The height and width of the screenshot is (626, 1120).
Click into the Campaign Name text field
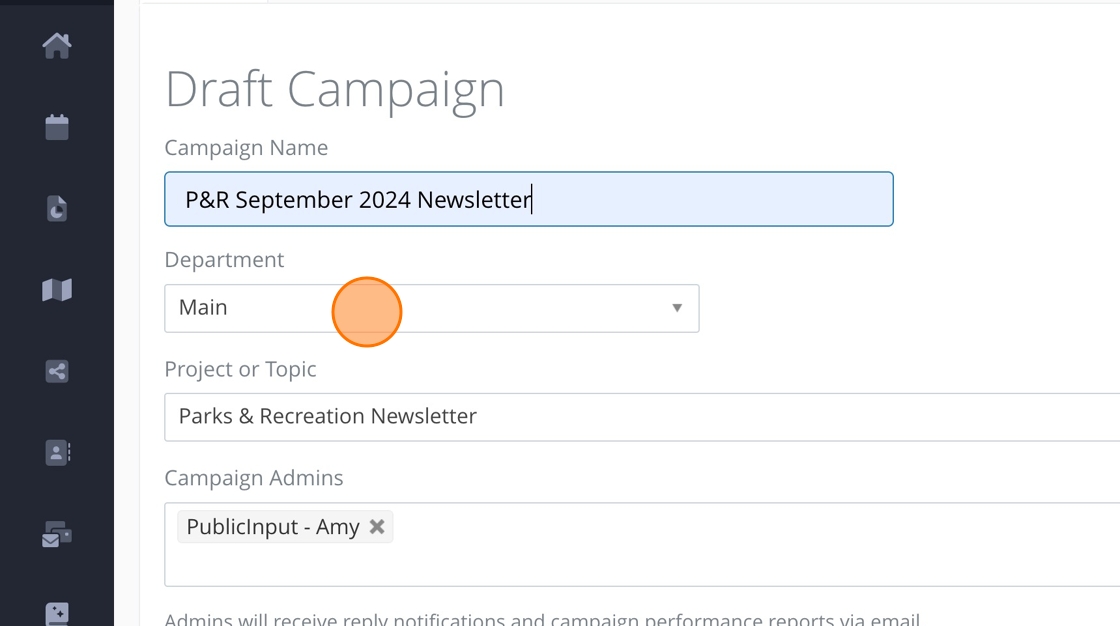pyautogui.click(x=700, y=199)
